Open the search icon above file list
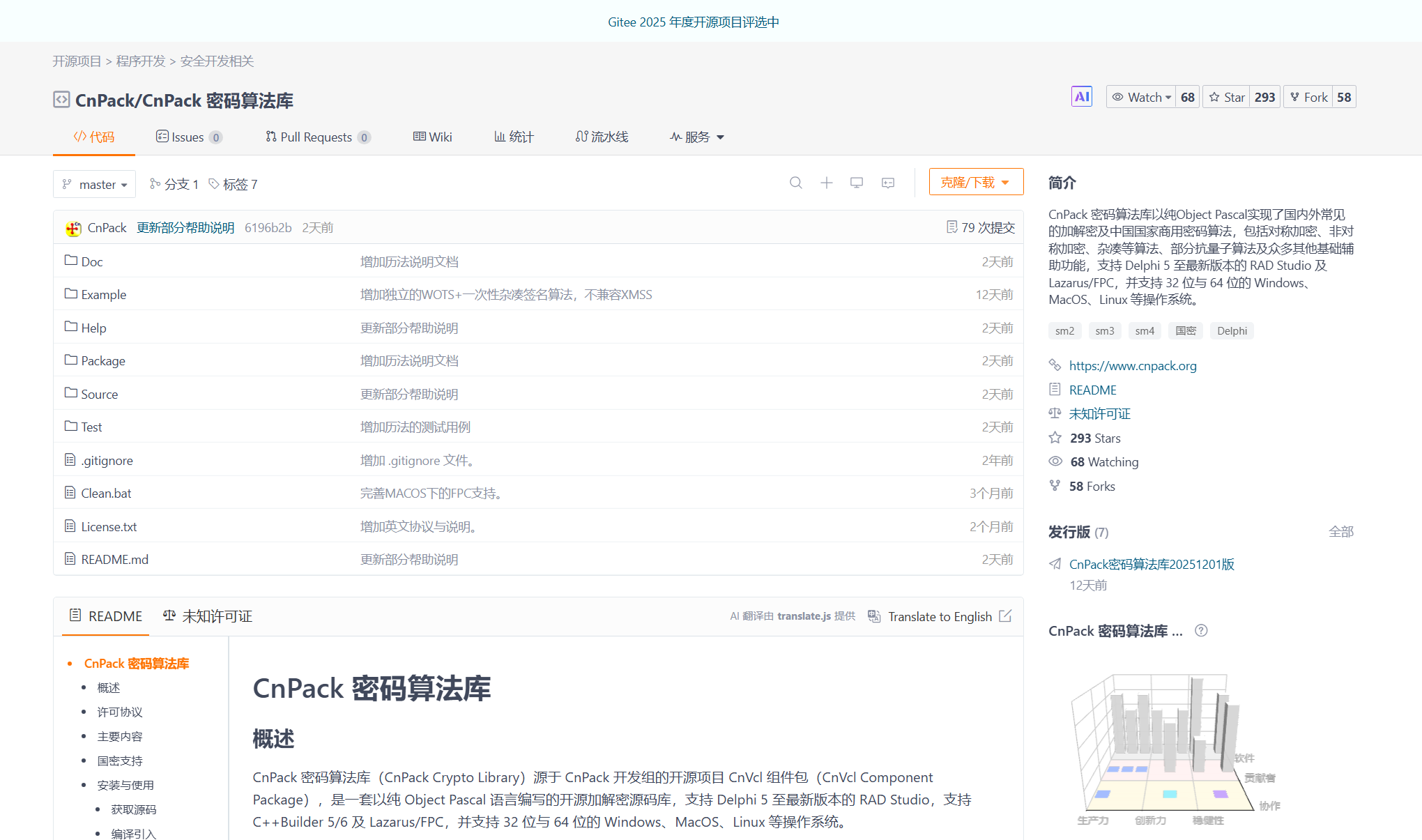This screenshot has height=840, width=1422. coord(795,183)
